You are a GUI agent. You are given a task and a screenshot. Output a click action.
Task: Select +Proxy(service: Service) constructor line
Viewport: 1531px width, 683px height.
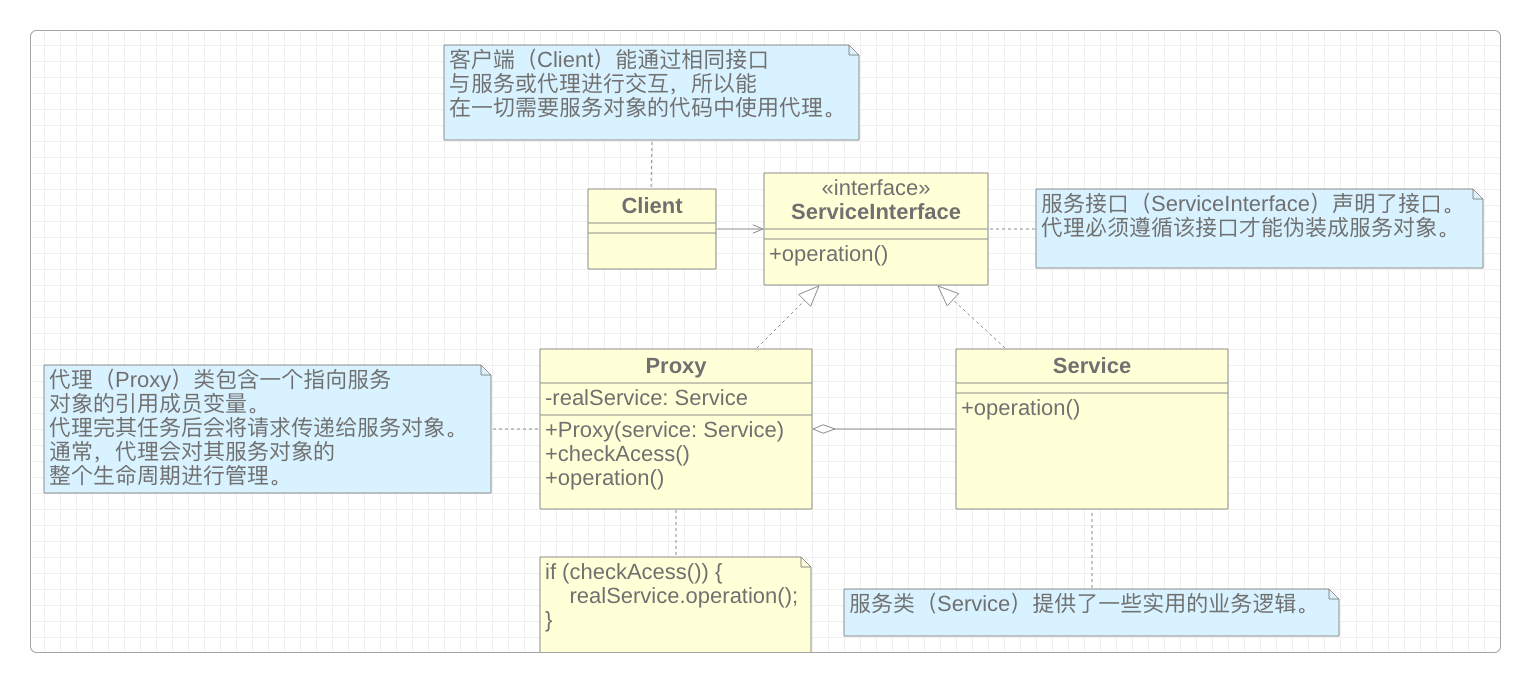(x=665, y=430)
